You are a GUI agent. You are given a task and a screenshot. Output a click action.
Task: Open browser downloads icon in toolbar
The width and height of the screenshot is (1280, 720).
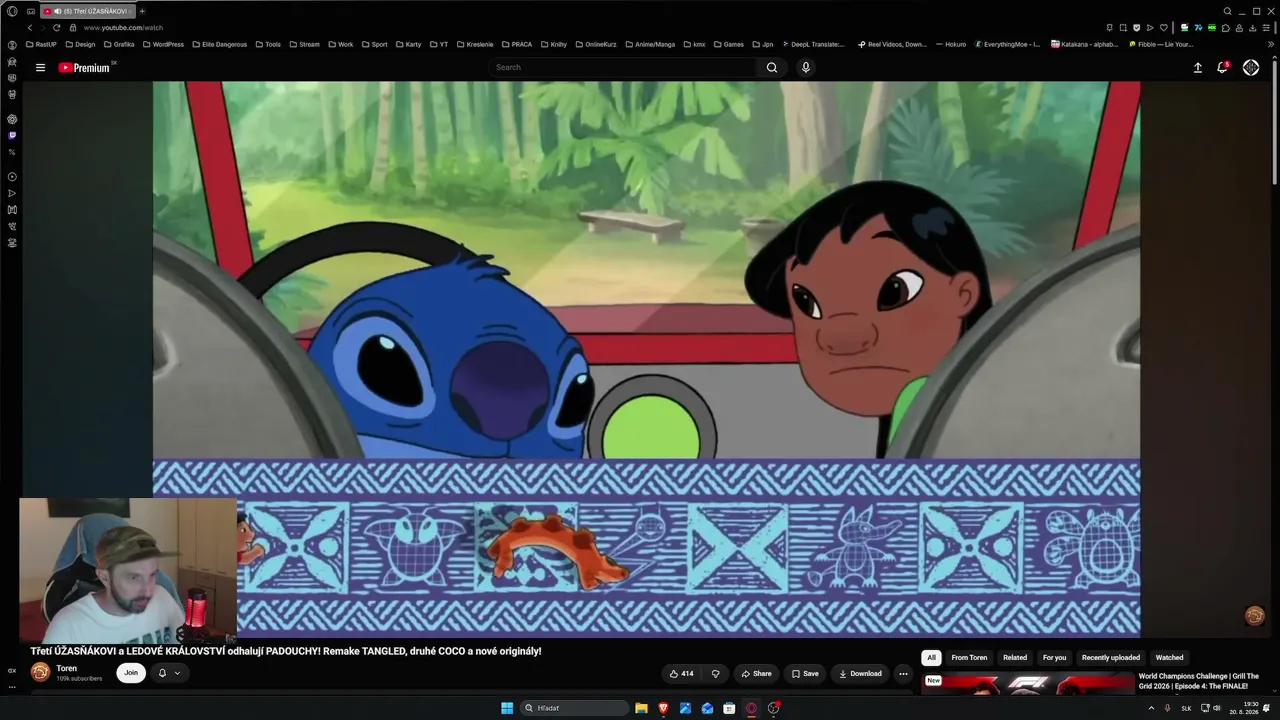click(x=1253, y=28)
